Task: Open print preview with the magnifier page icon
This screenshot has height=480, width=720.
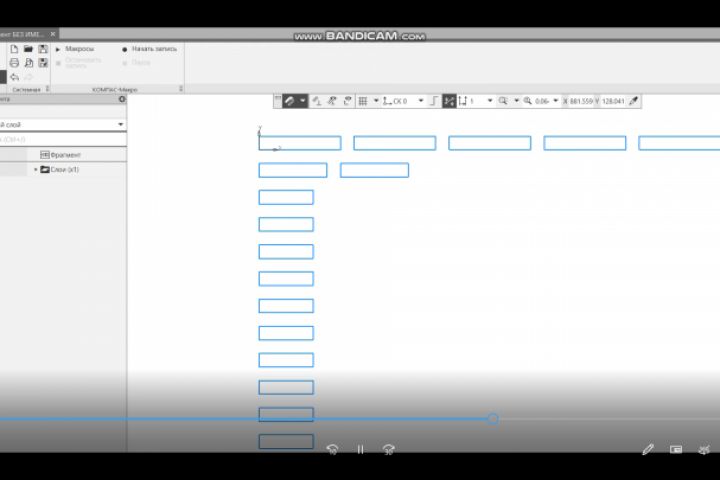Action: coord(28,63)
